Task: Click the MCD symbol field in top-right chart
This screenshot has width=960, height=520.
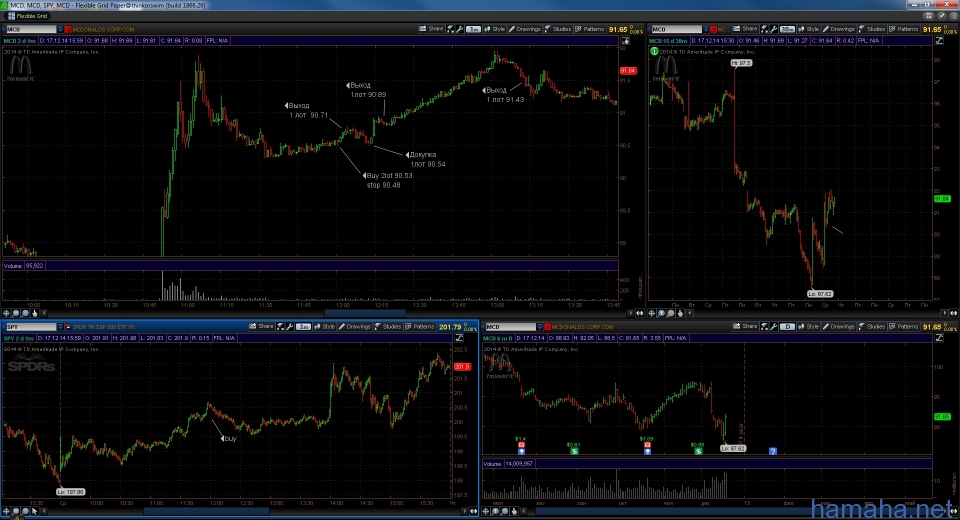Action: click(x=676, y=29)
